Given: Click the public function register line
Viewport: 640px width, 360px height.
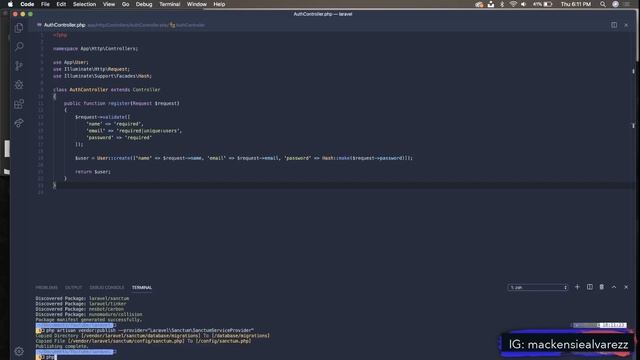Looking at the screenshot, I should coord(122,103).
